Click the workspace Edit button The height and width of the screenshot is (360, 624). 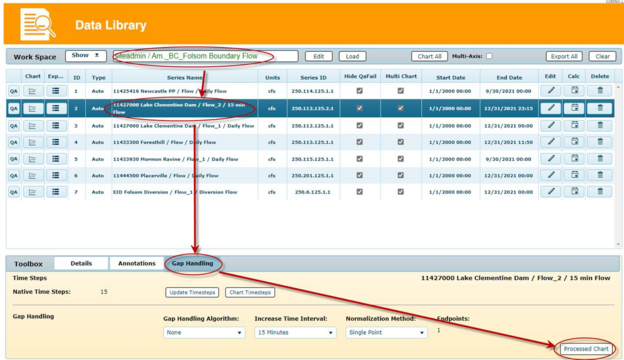pos(319,56)
